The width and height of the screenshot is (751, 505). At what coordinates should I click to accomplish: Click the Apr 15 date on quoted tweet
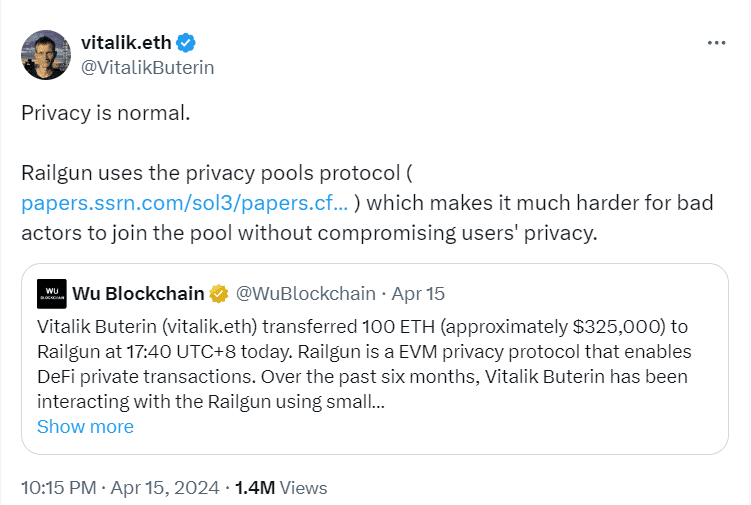pyautogui.click(x=419, y=294)
